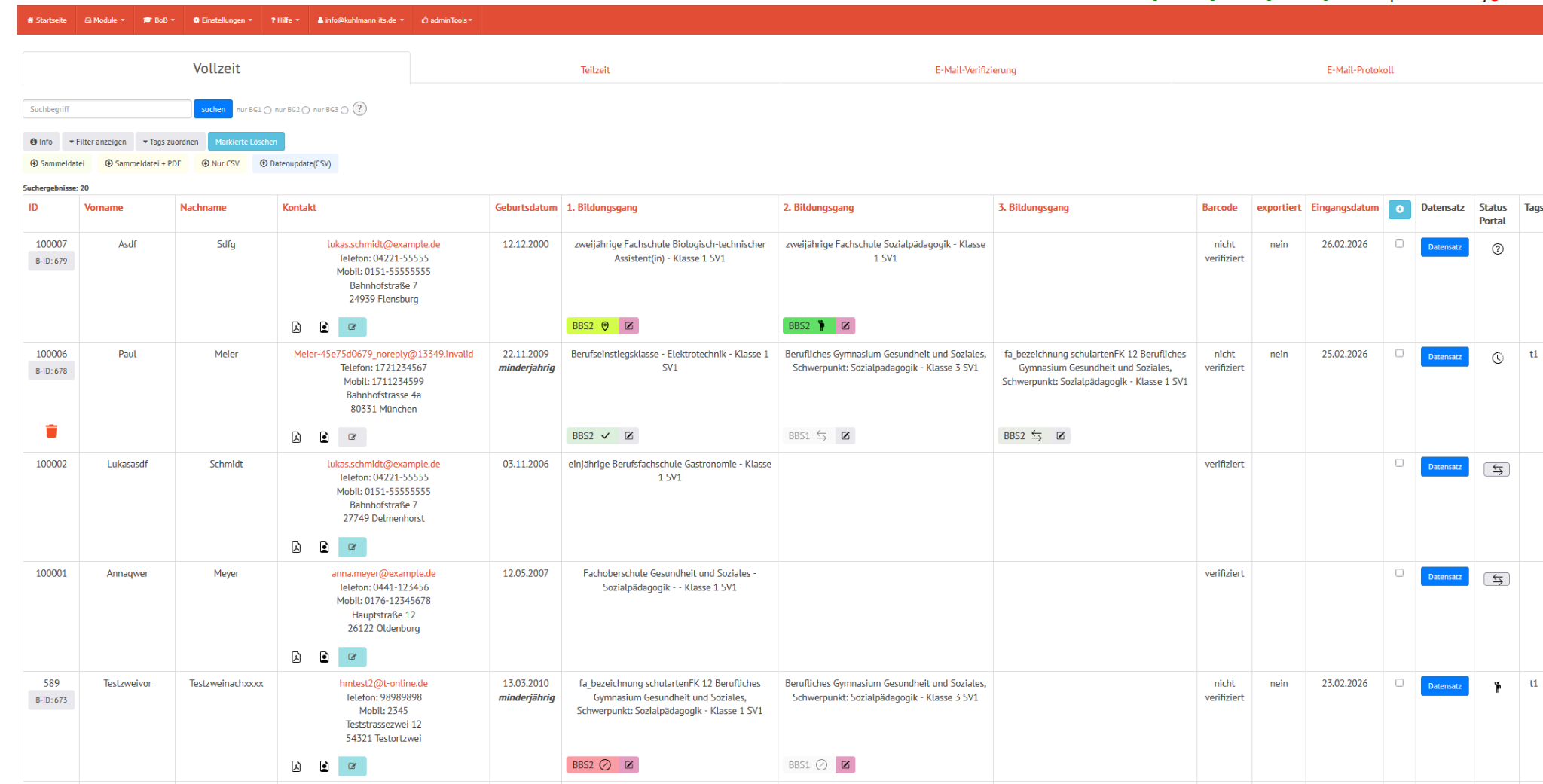Image resolution: width=1543 pixels, height=784 pixels.
Task: Click into the Suchbegriff search field
Action: [107, 109]
